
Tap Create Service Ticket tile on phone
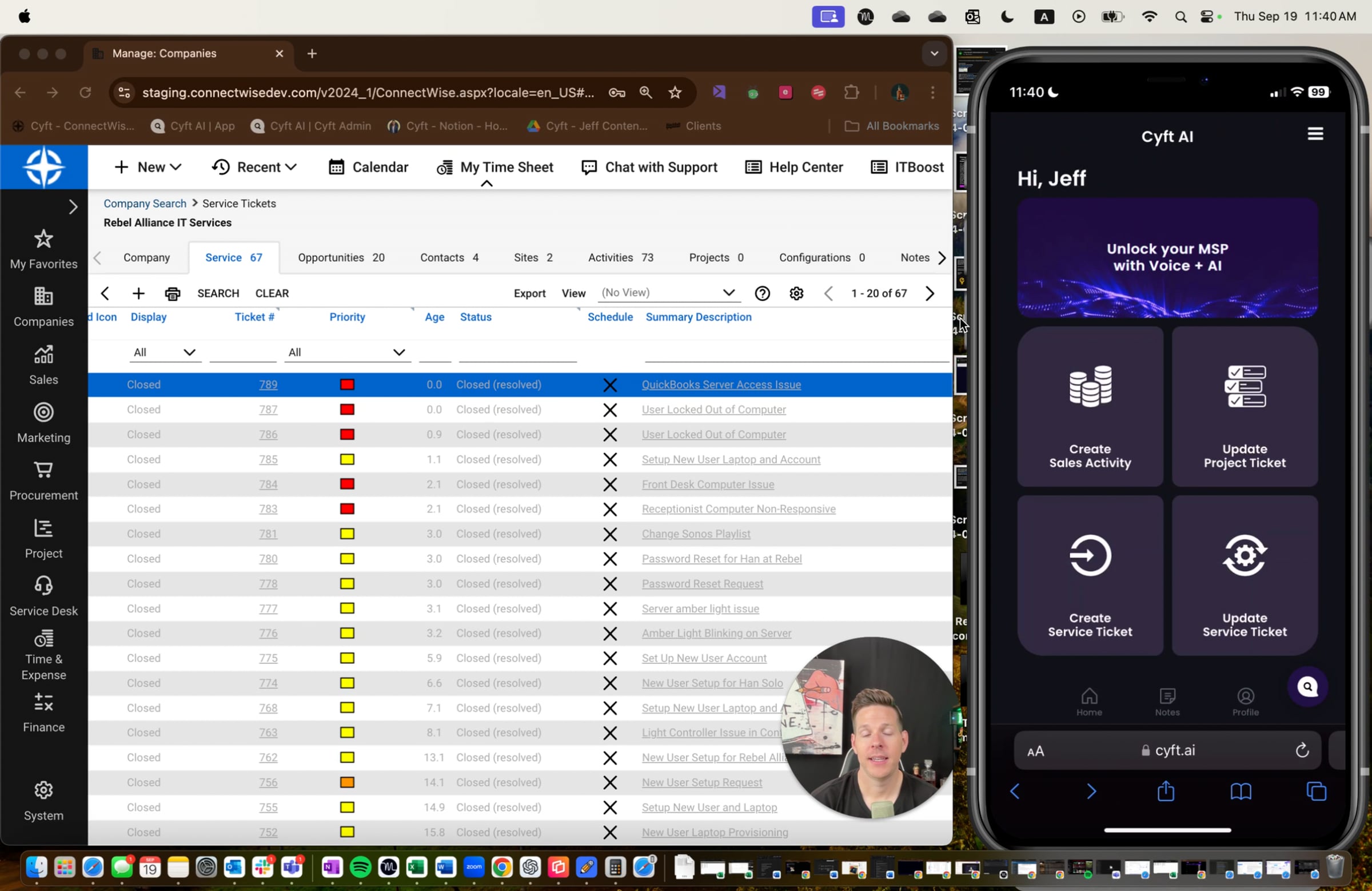point(1090,575)
